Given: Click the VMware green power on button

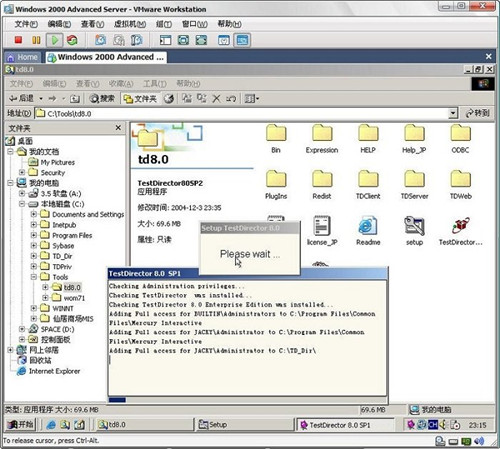Looking at the screenshot, I should click(54, 40).
